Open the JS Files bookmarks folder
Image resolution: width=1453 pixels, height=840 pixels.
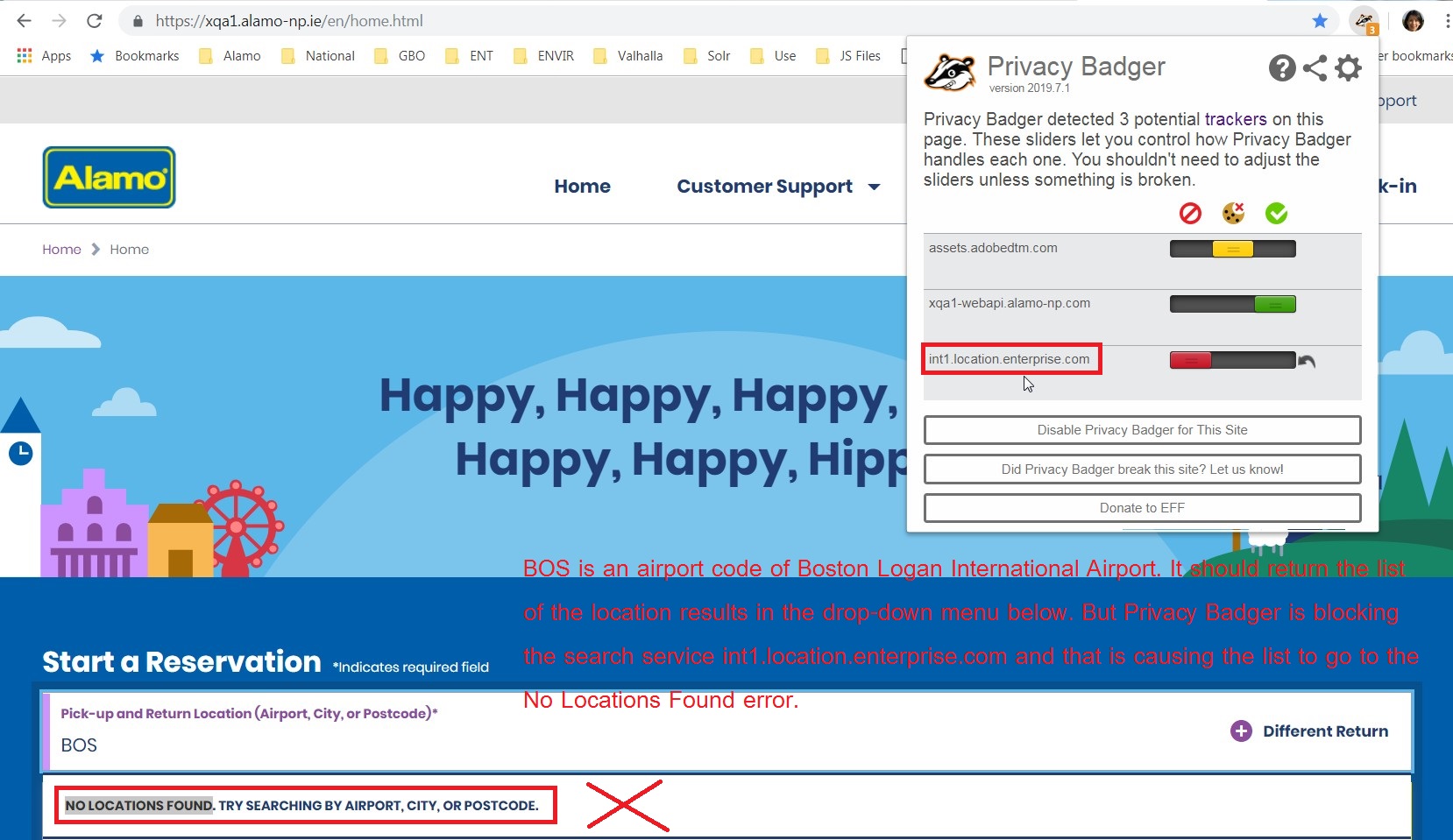pyautogui.click(x=848, y=56)
